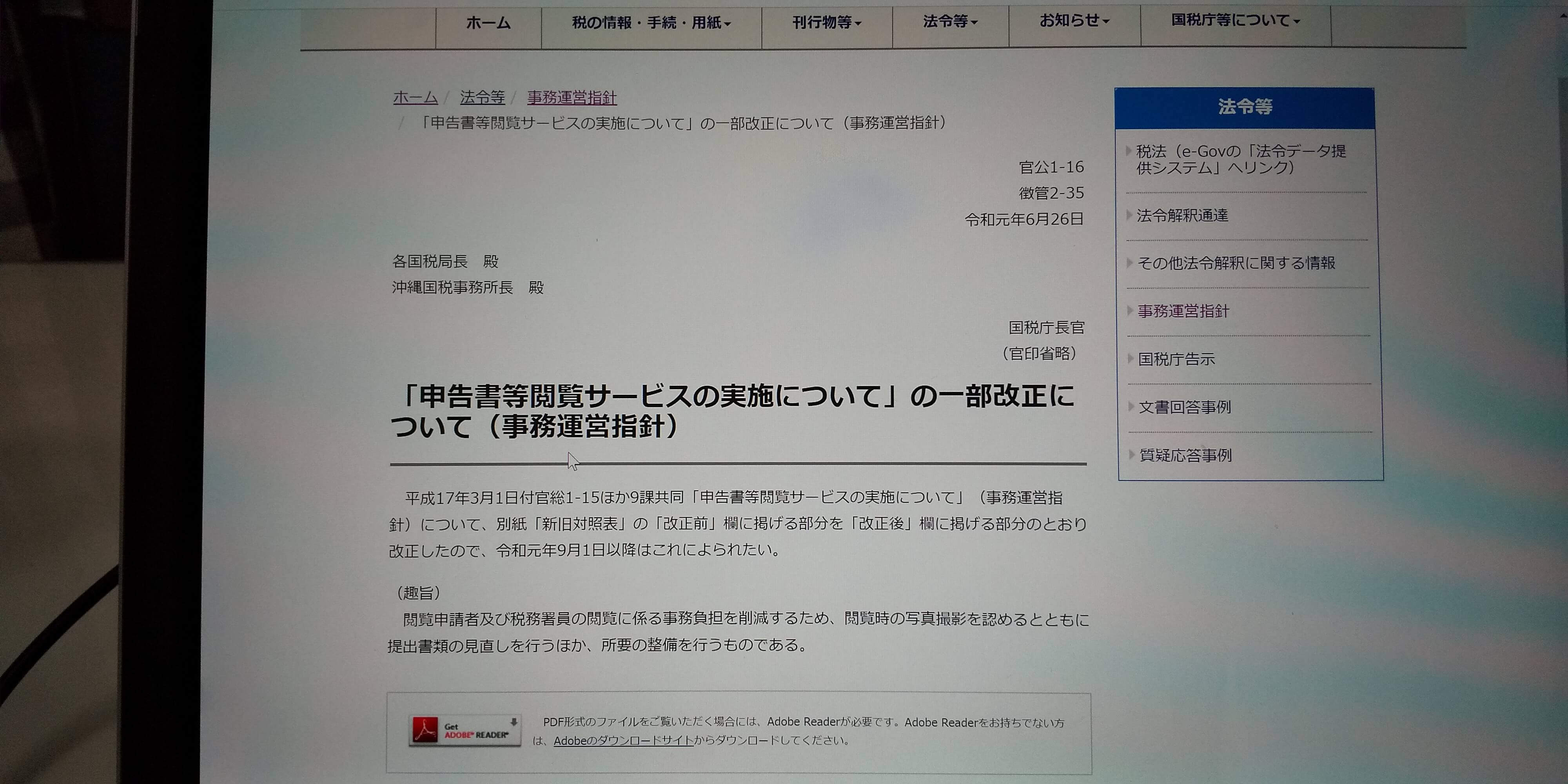
Task: Expand the 税の情報・手続・用紙 dropdown menu
Action: tap(651, 23)
